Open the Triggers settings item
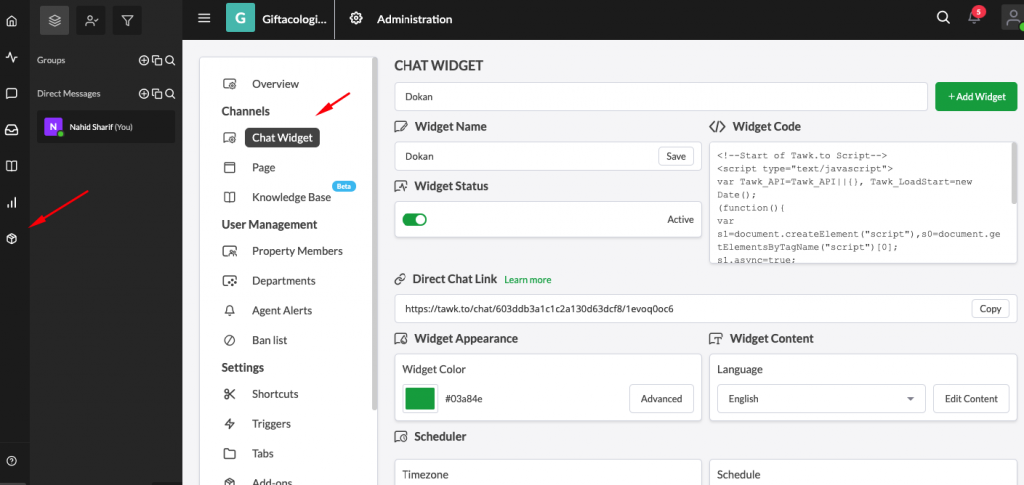1024x485 pixels. coord(271,424)
